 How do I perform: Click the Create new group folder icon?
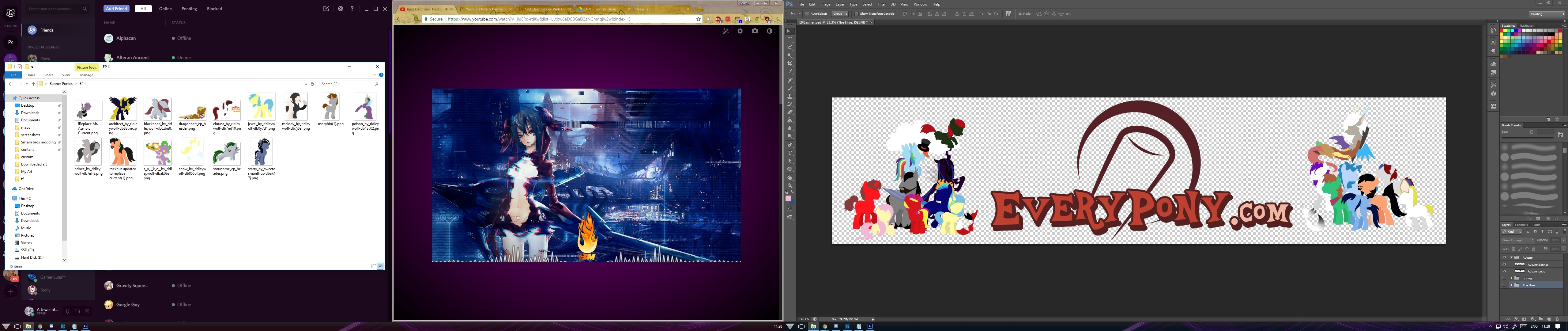coord(1541,319)
